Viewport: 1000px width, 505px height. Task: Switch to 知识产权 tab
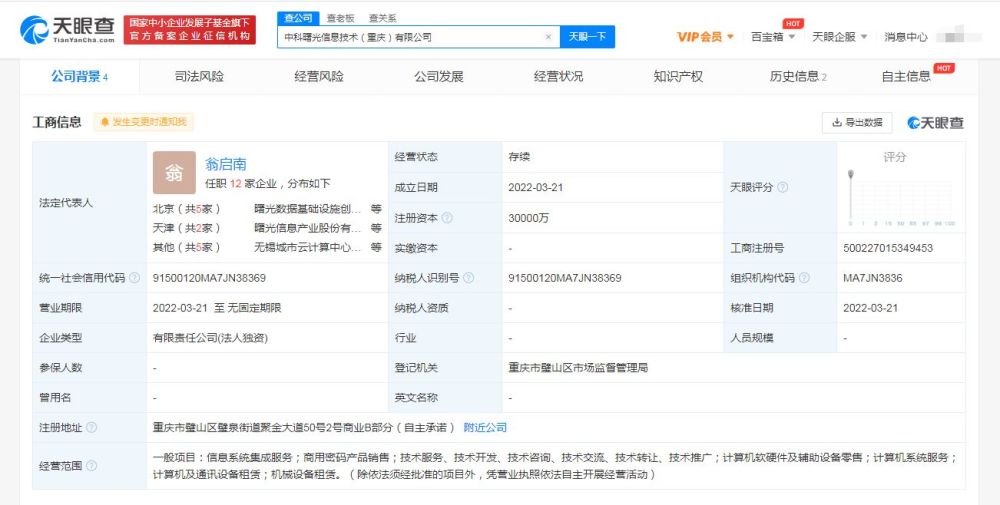point(678,77)
